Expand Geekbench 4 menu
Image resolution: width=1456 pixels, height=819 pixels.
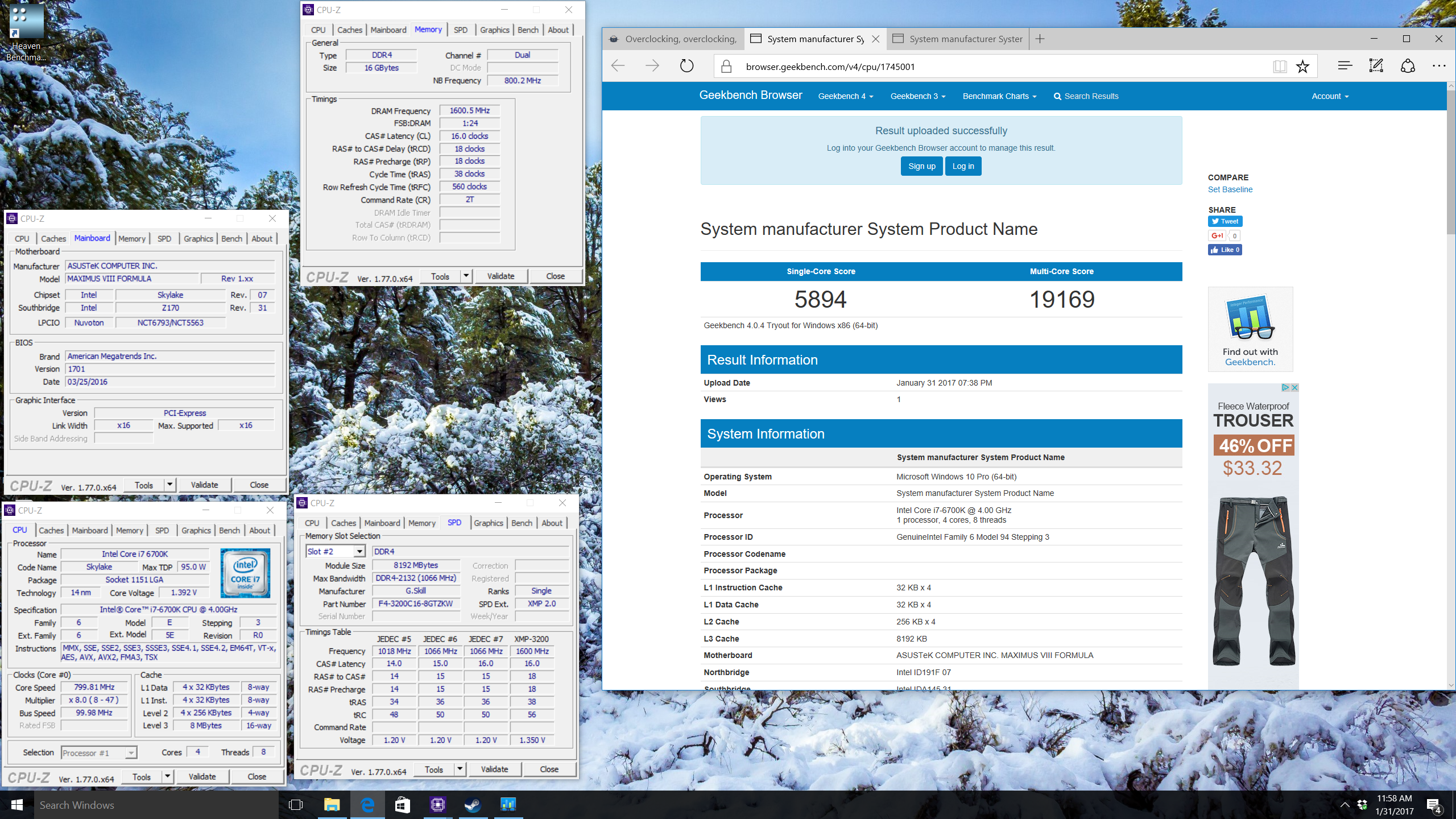[845, 96]
